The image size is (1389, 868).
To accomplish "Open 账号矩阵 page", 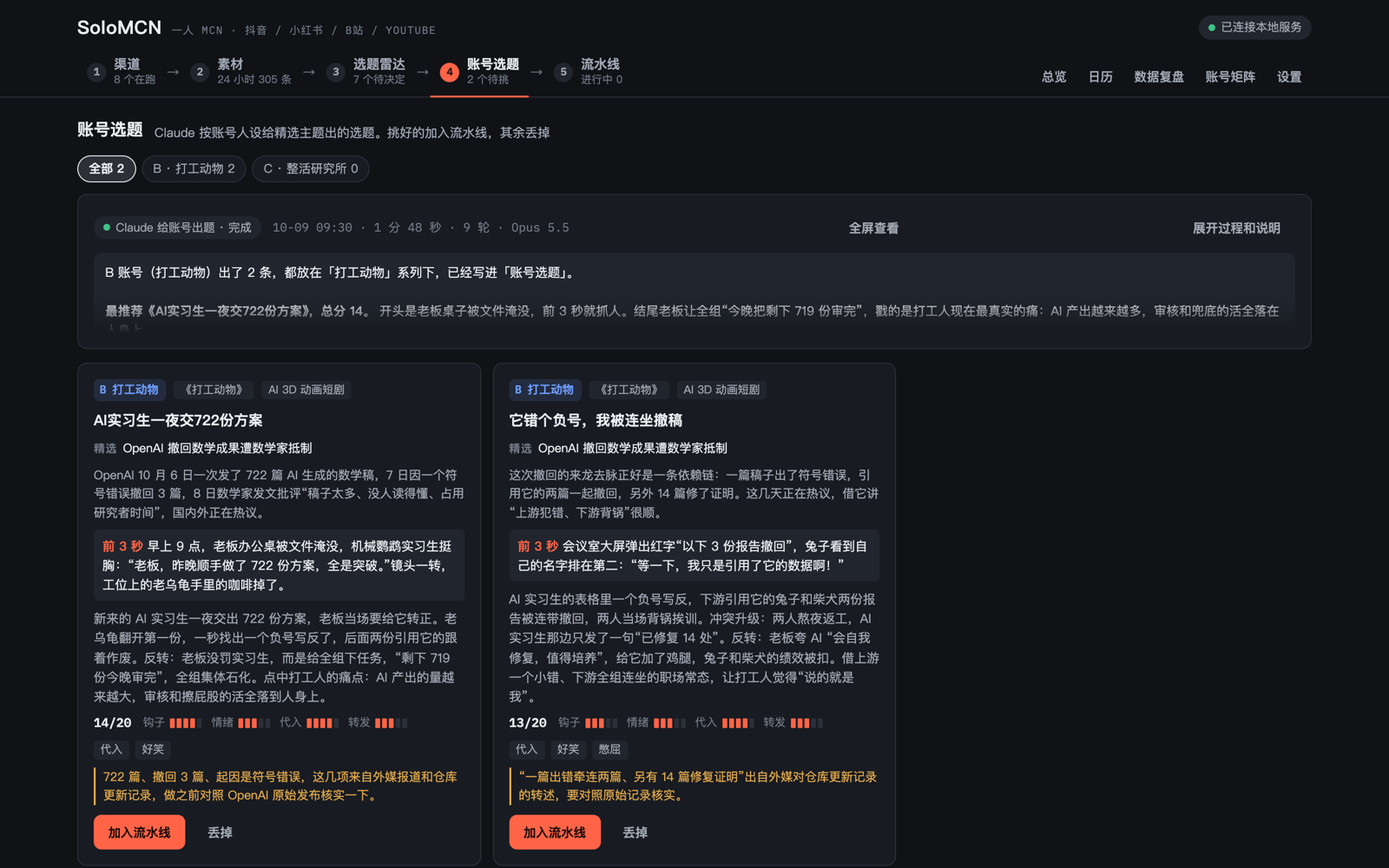I will [1230, 76].
